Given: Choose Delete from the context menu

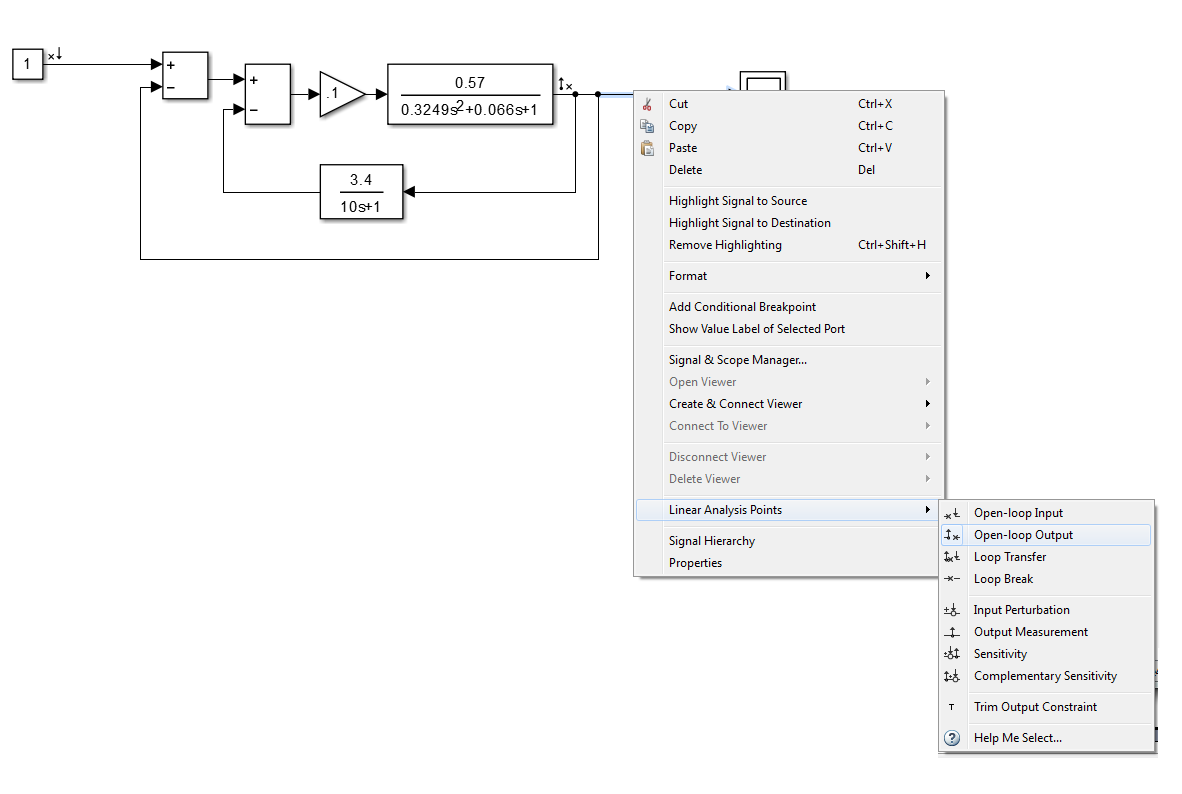Looking at the screenshot, I should click(x=789, y=170).
